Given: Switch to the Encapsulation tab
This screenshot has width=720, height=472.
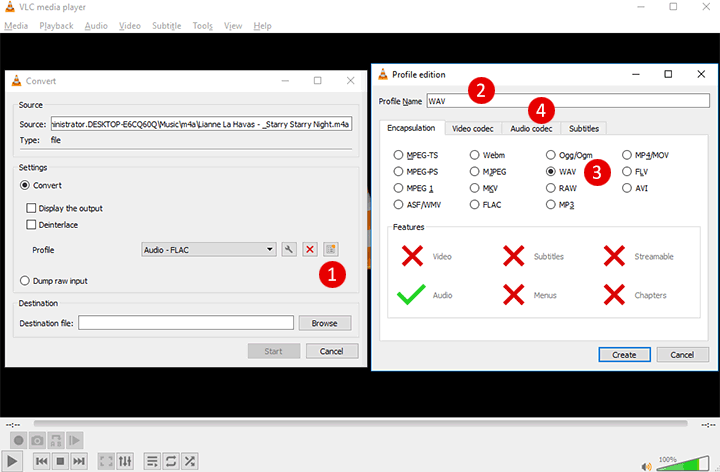Looking at the screenshot, I should 411,128.
